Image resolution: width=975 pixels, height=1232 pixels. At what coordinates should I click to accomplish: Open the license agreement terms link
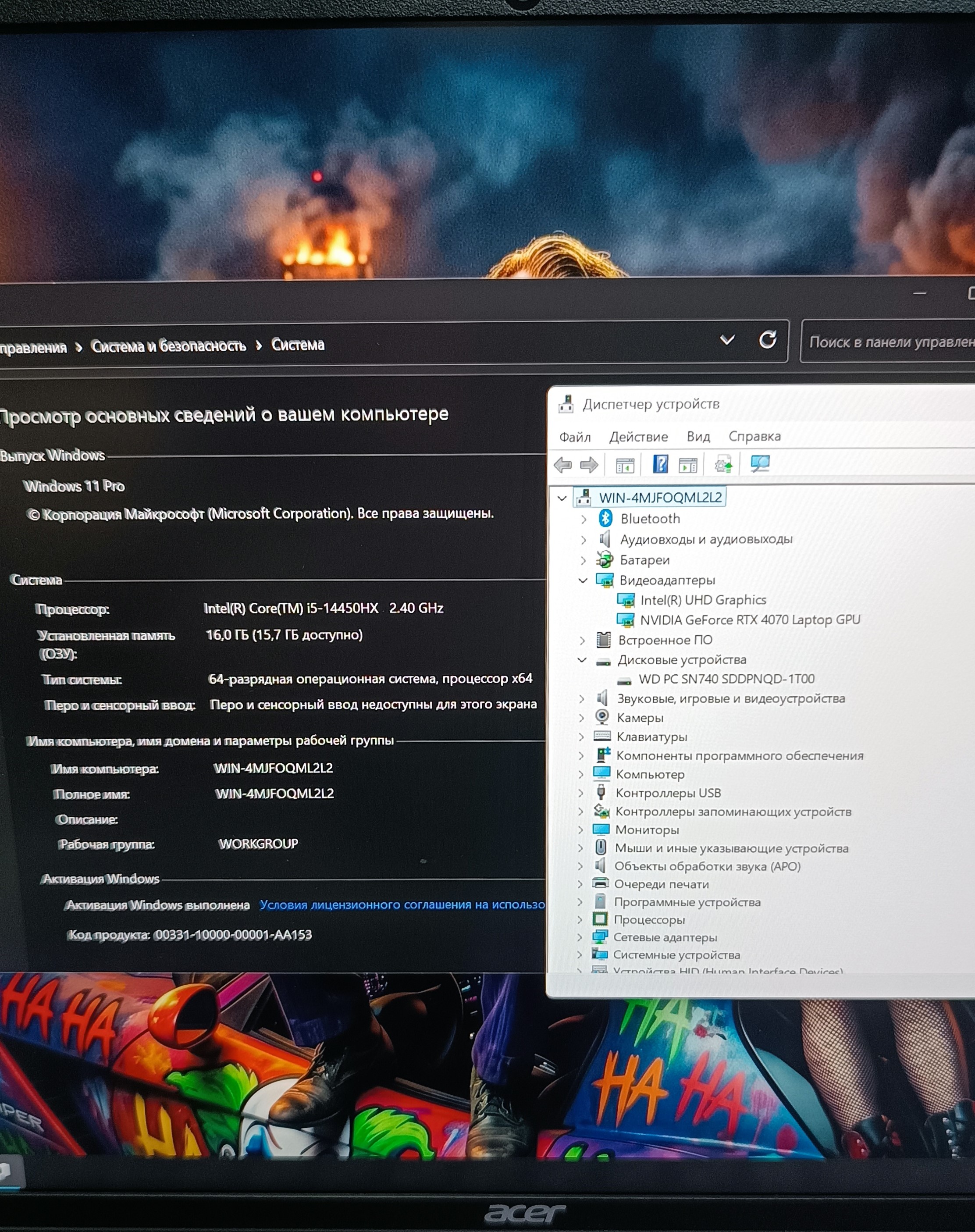pyautogui.click(x=402, y=905)
